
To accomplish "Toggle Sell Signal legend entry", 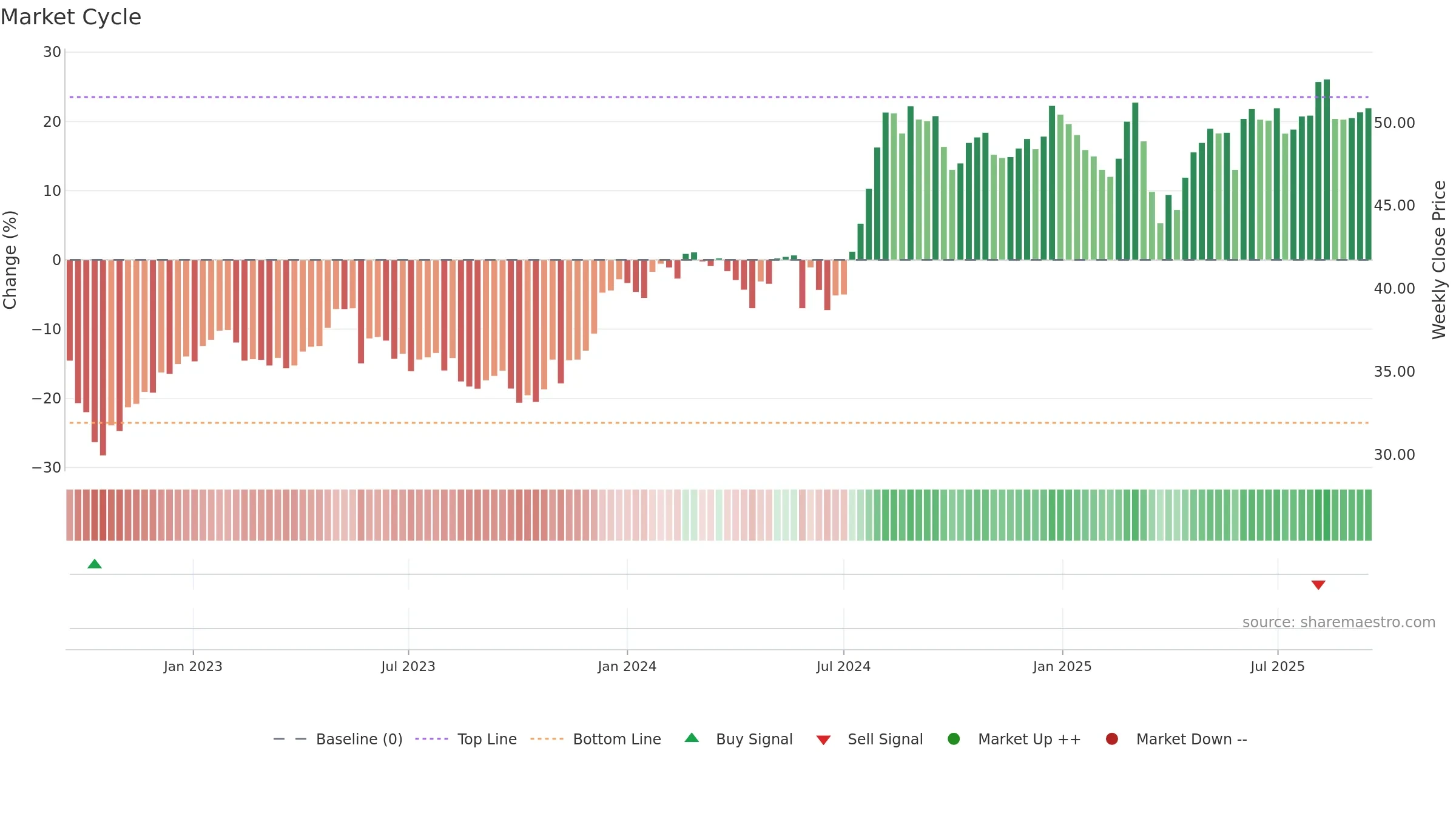I will pos(869,739).
